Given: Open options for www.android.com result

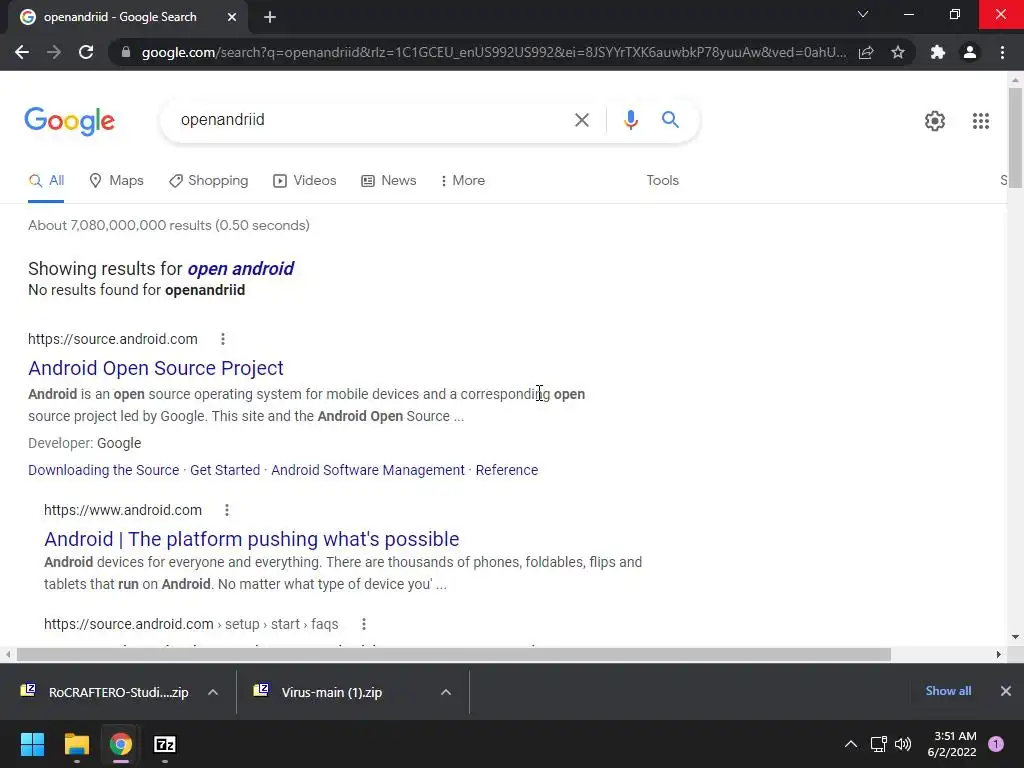Looking at the screenshot, I should coord(227,510).
